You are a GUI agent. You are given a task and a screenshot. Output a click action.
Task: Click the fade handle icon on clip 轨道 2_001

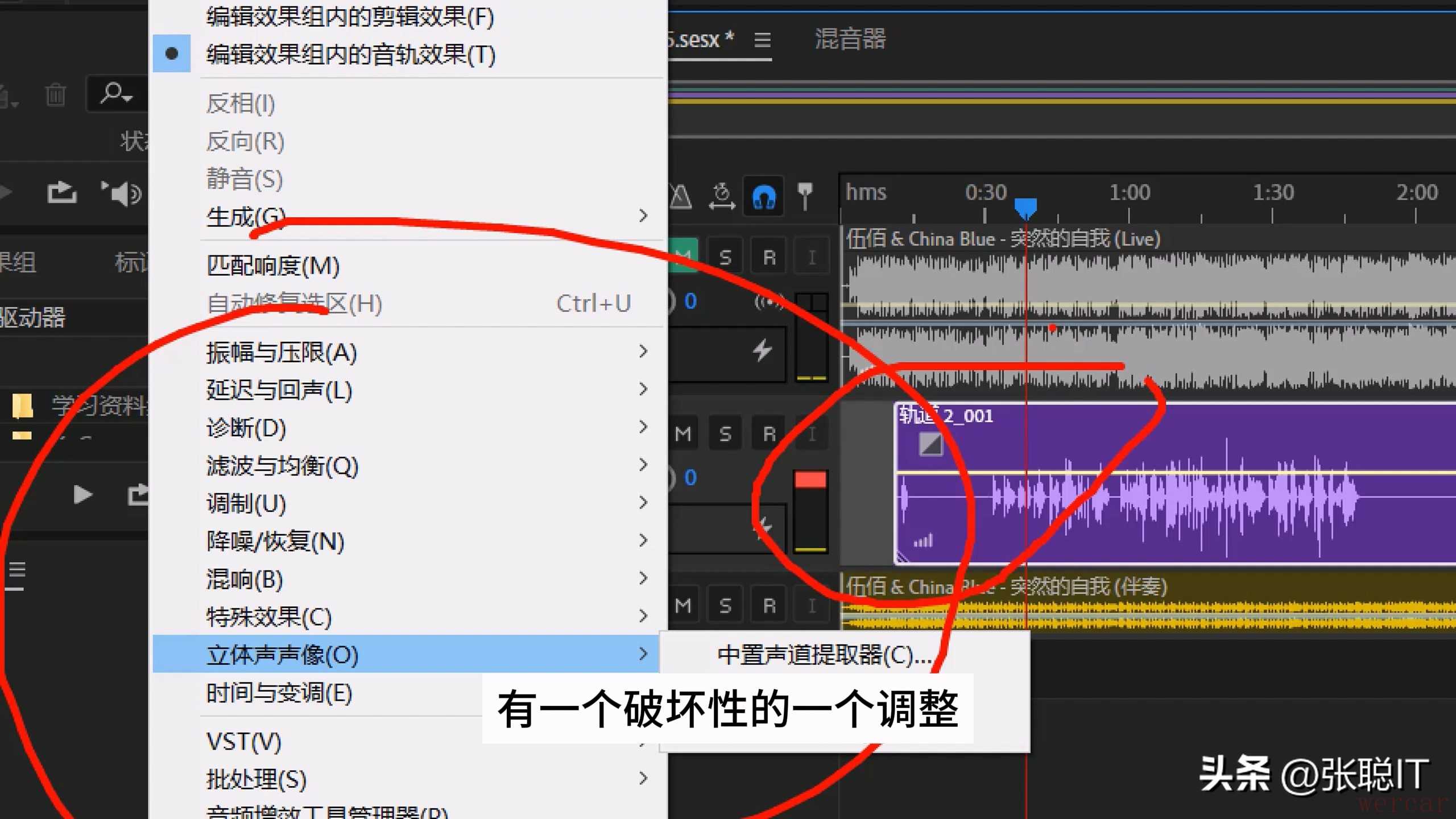930,444
